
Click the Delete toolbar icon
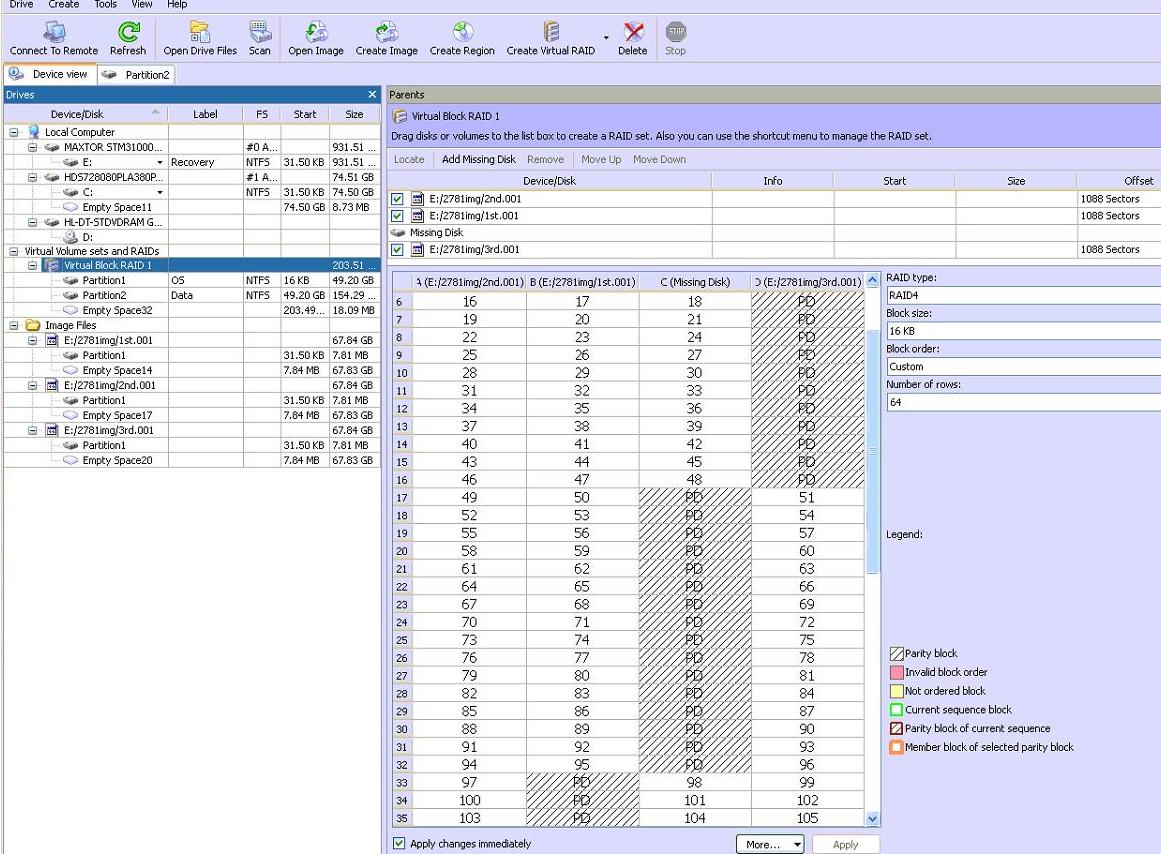pos(632,34)
